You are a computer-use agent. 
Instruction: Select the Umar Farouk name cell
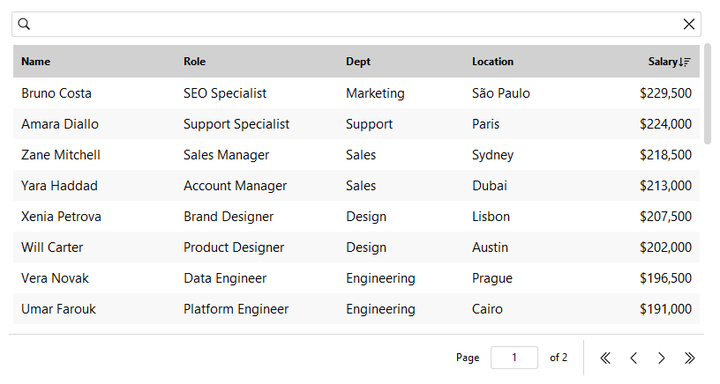[x=58, y=309]
